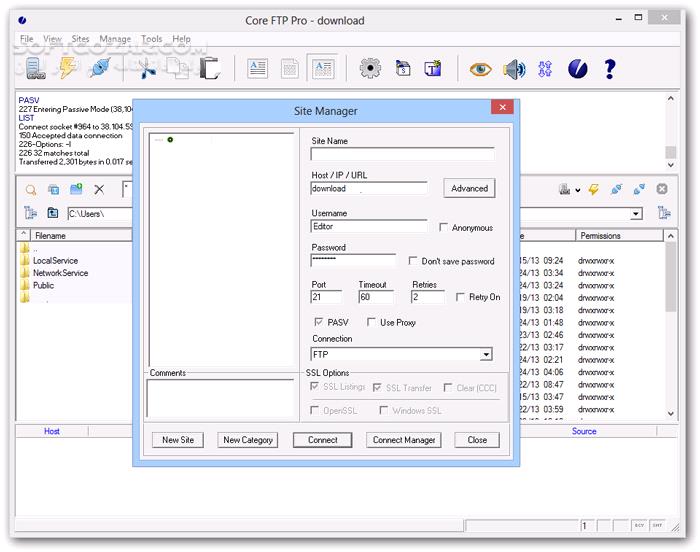The height and width of the screenshot is (552, 700).
Task: Click the transfer arrows icon
Action: click(545, 69)
